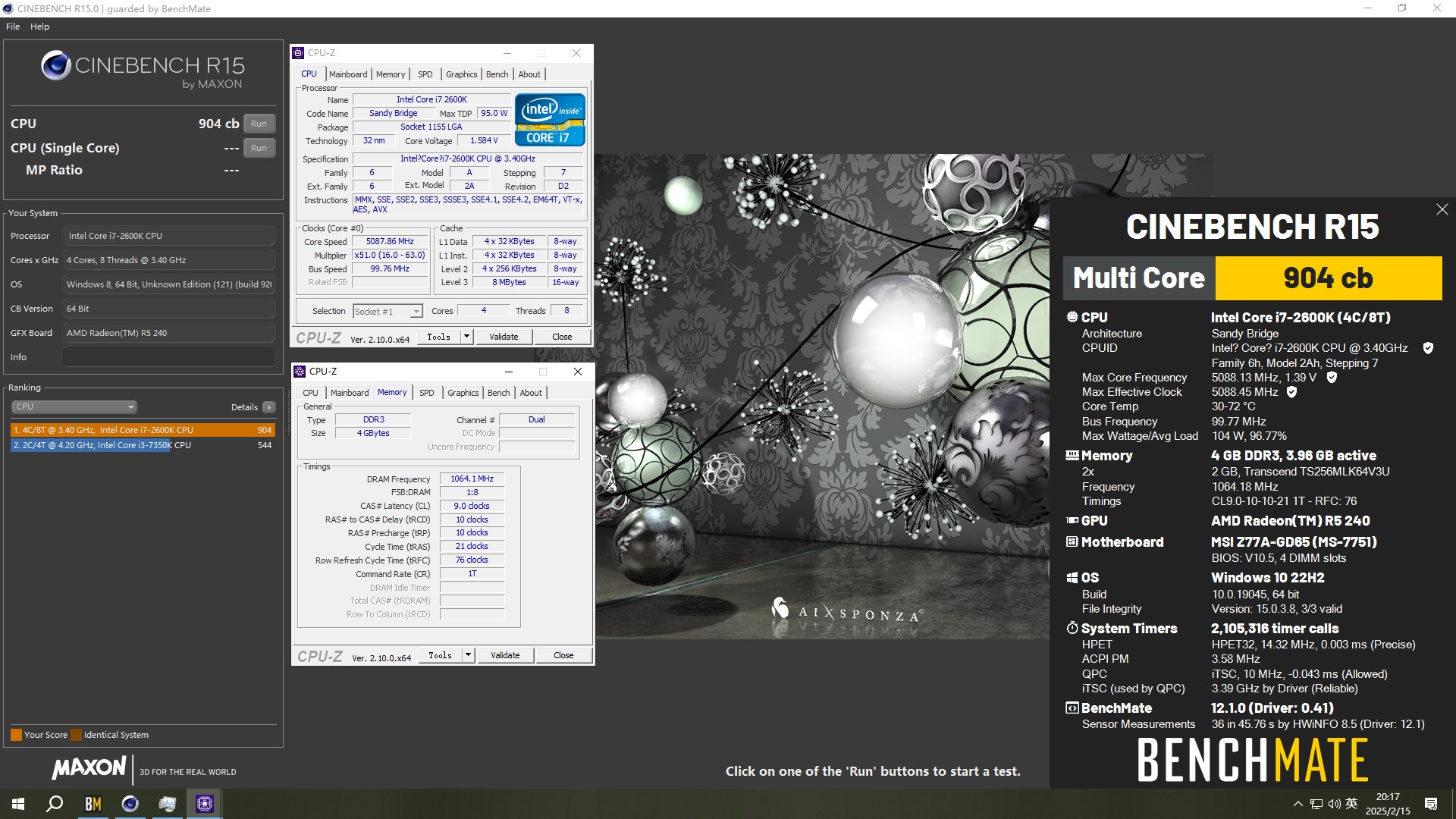Open the volume tray icon
Image resolution: width=1456 pixels, height=819 pixels.
click(1334, 804)
